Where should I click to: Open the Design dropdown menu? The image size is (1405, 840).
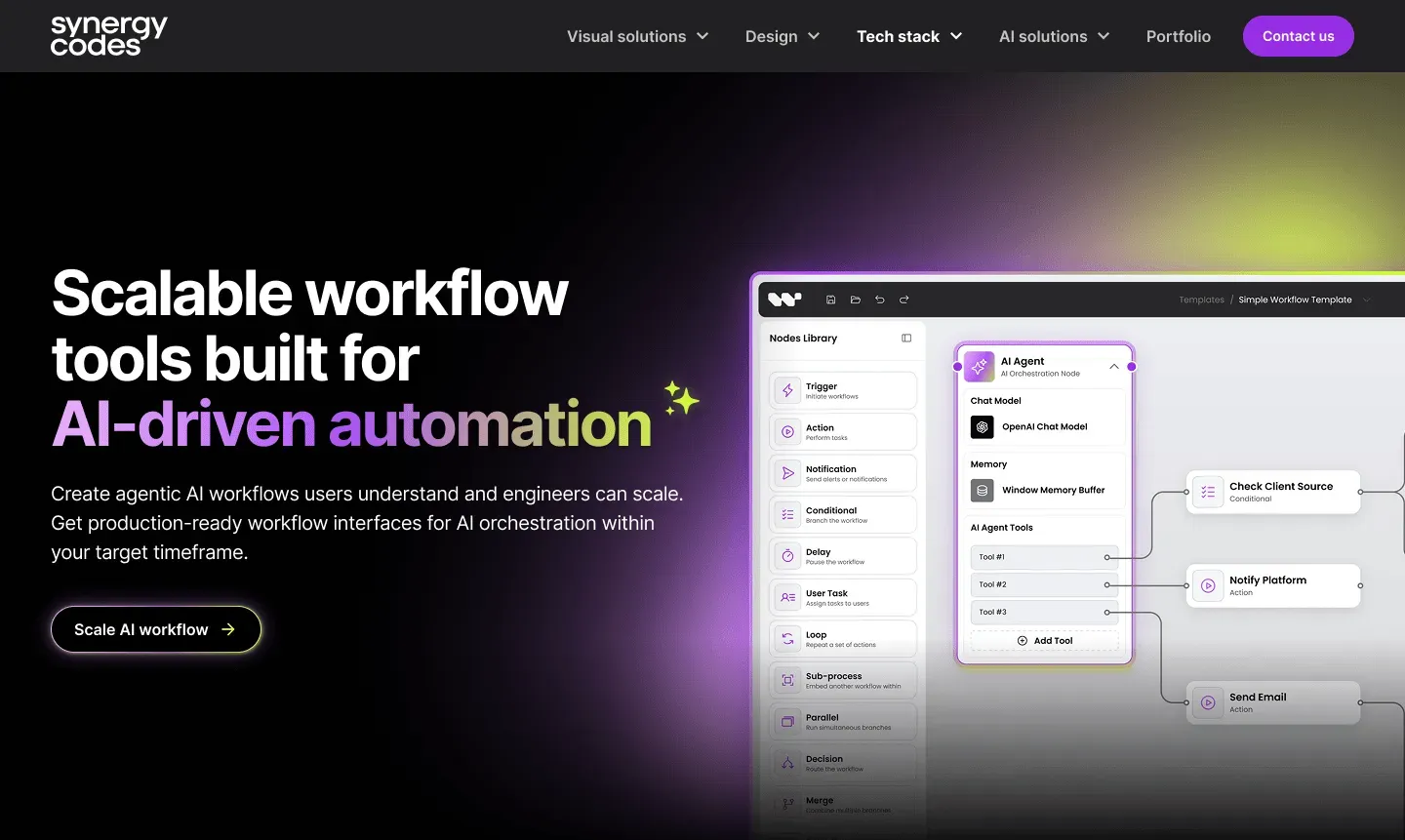(783, 36)
